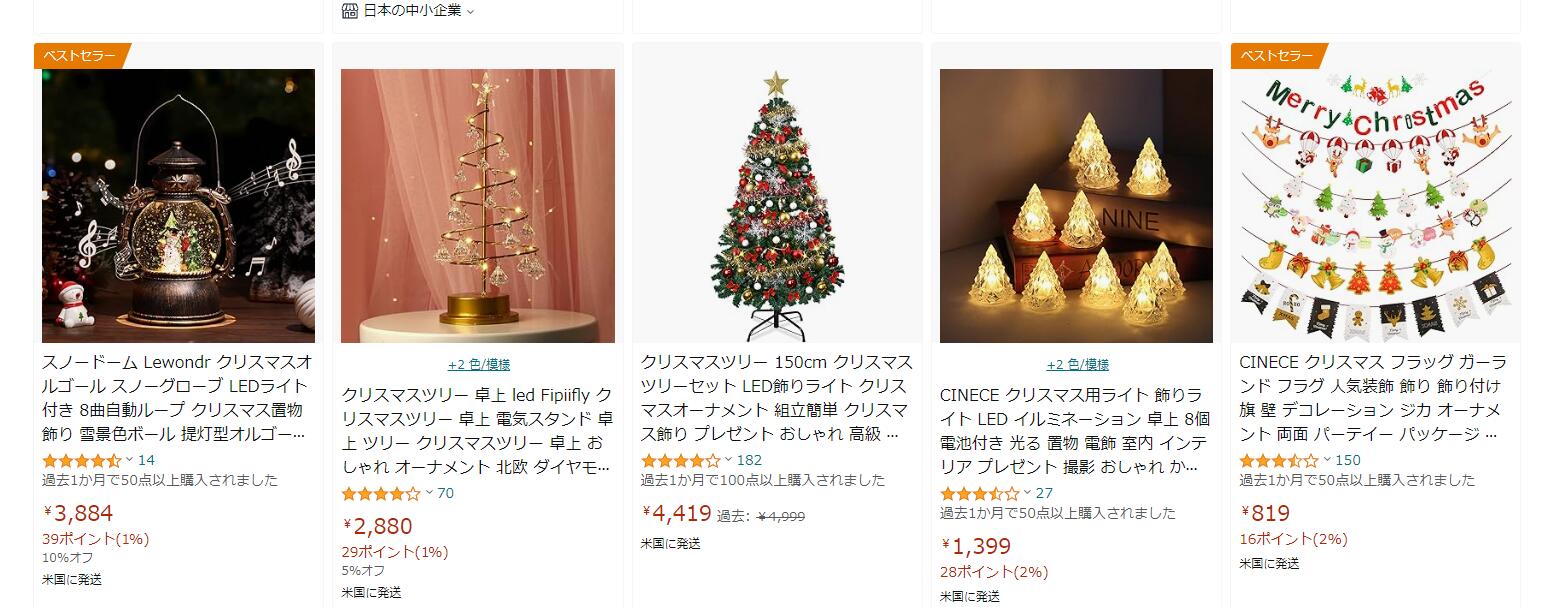Open the snow dome music box image
The width and height of the screenshot is (1543, 607).
point(178,206)
